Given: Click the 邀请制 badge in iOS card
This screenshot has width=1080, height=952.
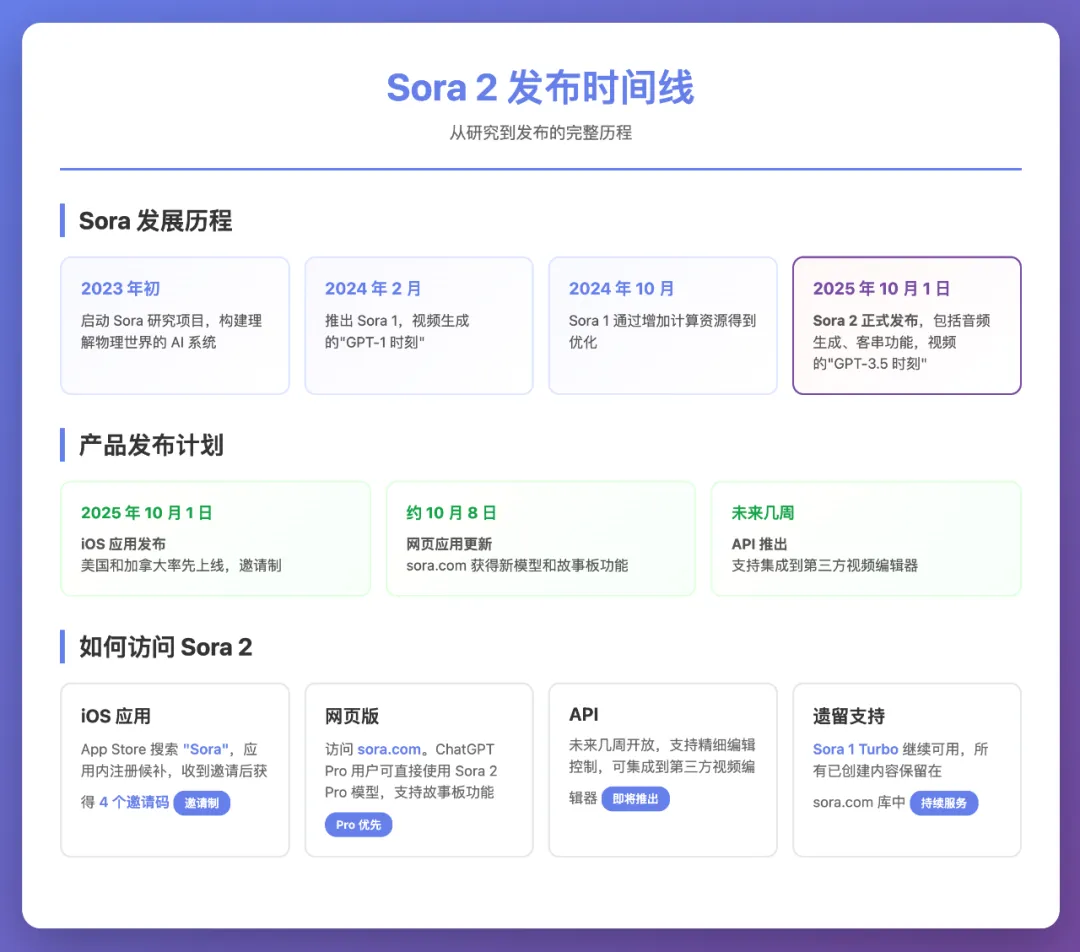Looking at the screenshot, I should click(201, 803).
